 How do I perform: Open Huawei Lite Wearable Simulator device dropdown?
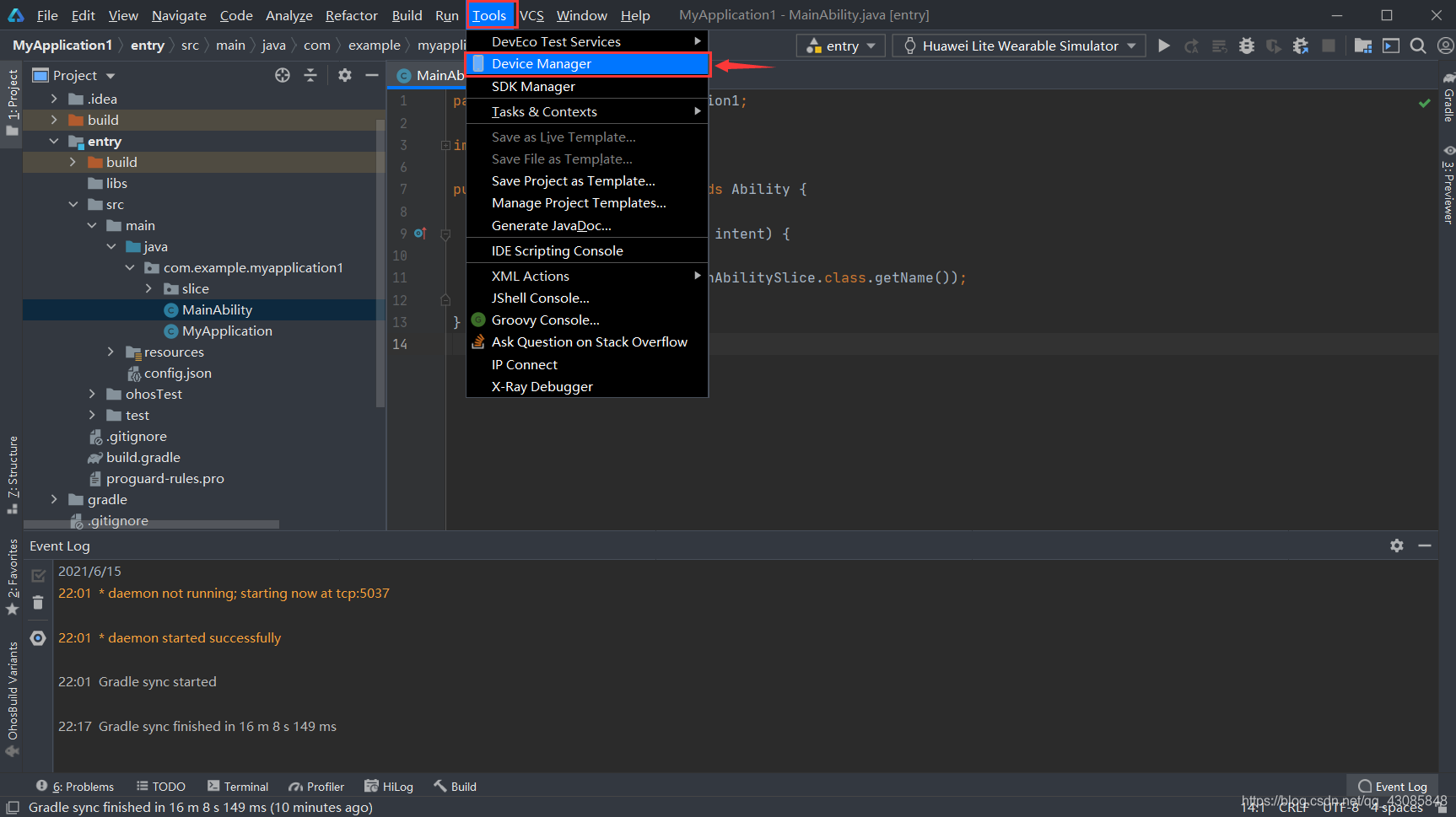tap(1019, 46)
